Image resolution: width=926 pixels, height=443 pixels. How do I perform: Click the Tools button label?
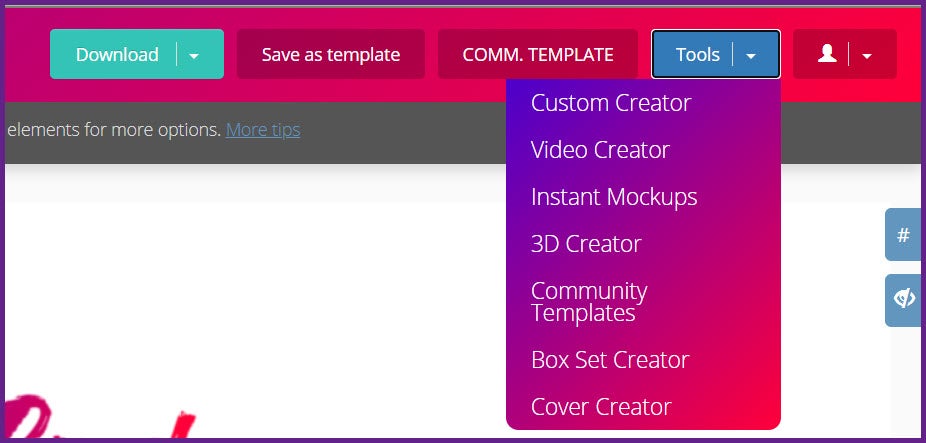click(697, 54)
